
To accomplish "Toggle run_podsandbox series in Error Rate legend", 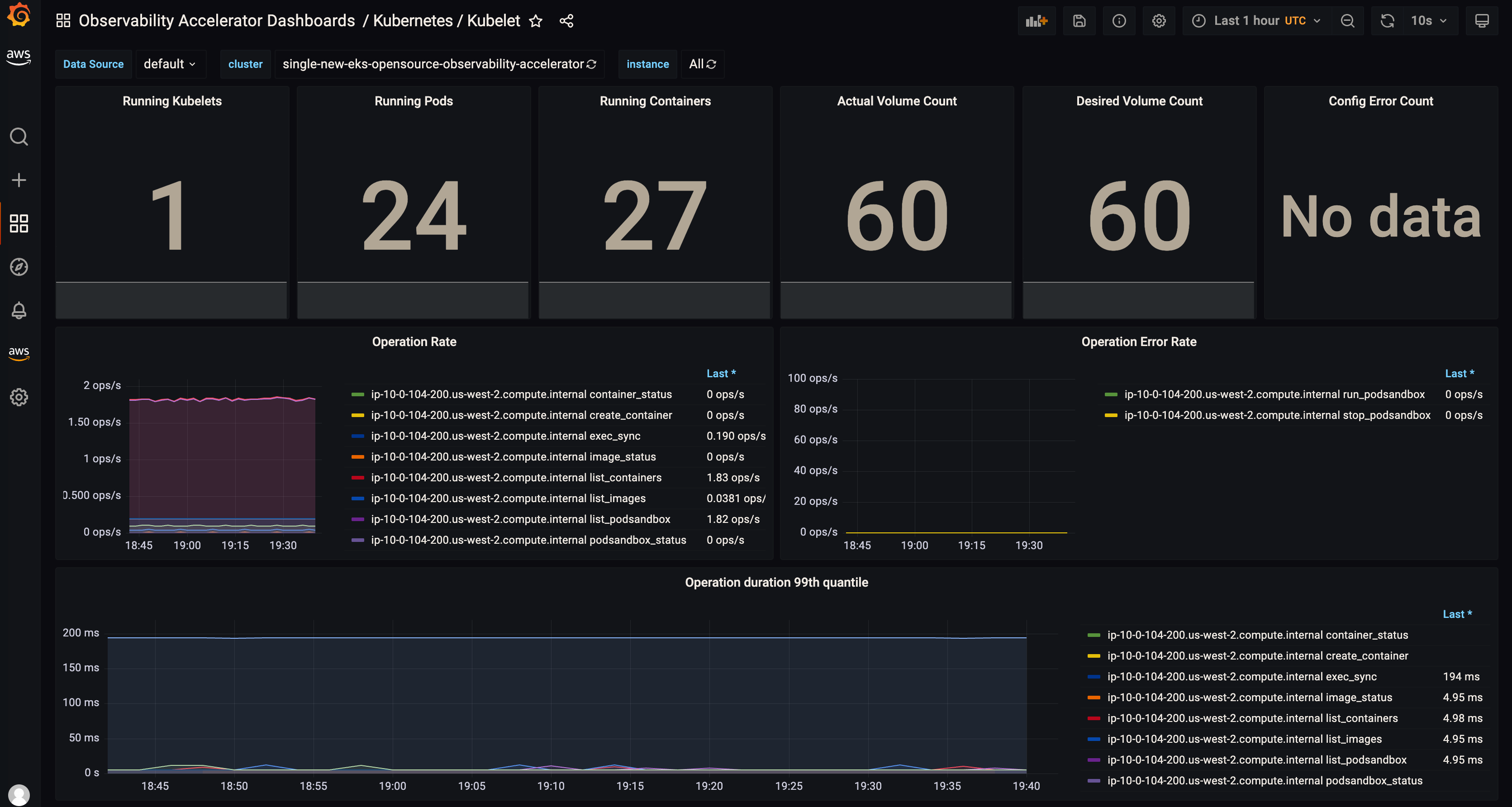I will (1274, 394).
